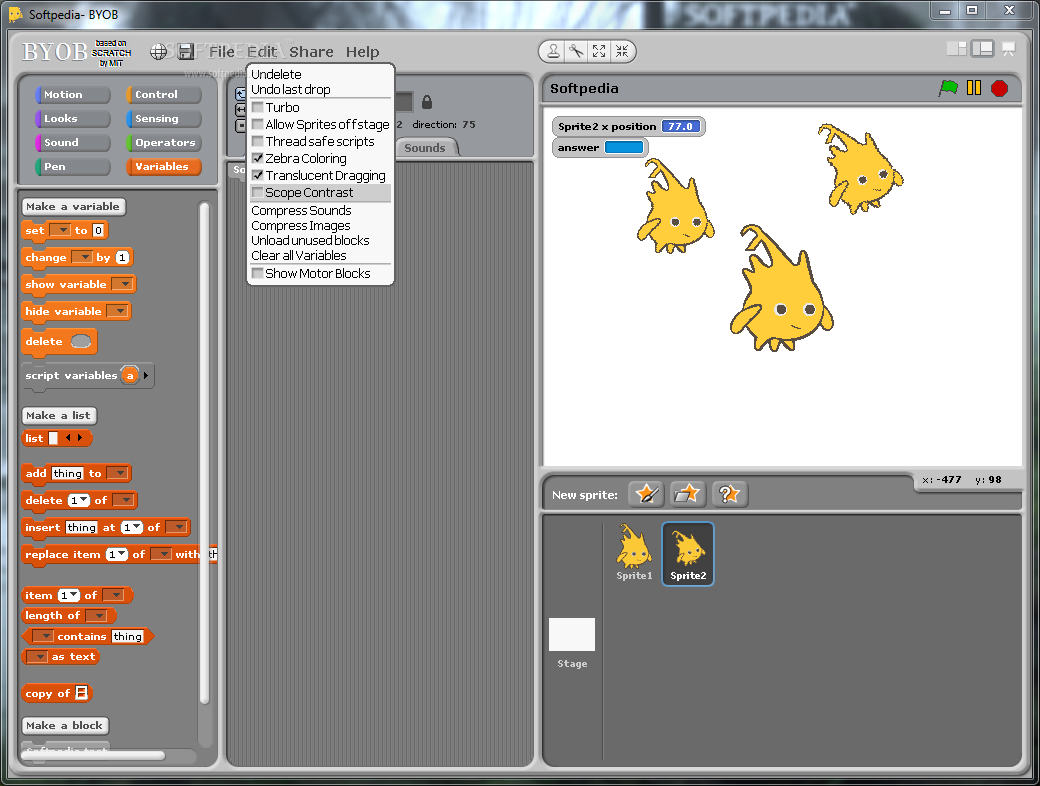Click Sprite2 x position monitor
This screenshot has height=786, width=1040.
(628, 126)
